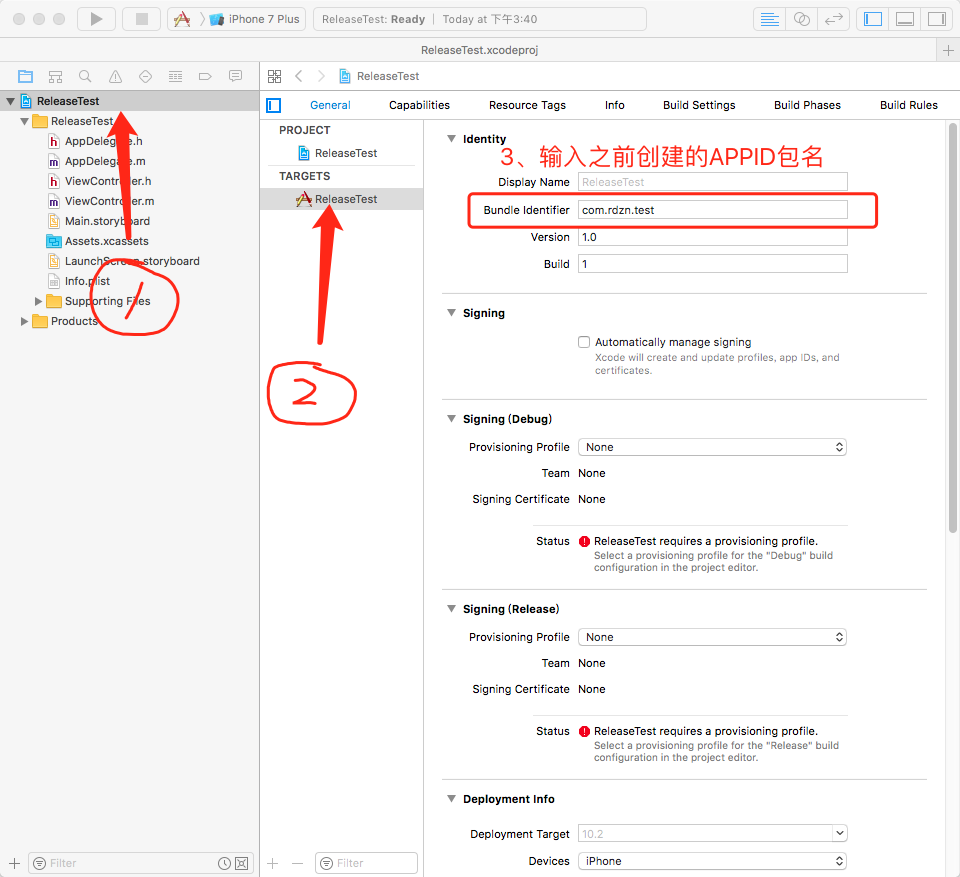This screenshot has height=877, width=960.
Task: Click the Bundle Identifier field
Action: pos(713,210)
